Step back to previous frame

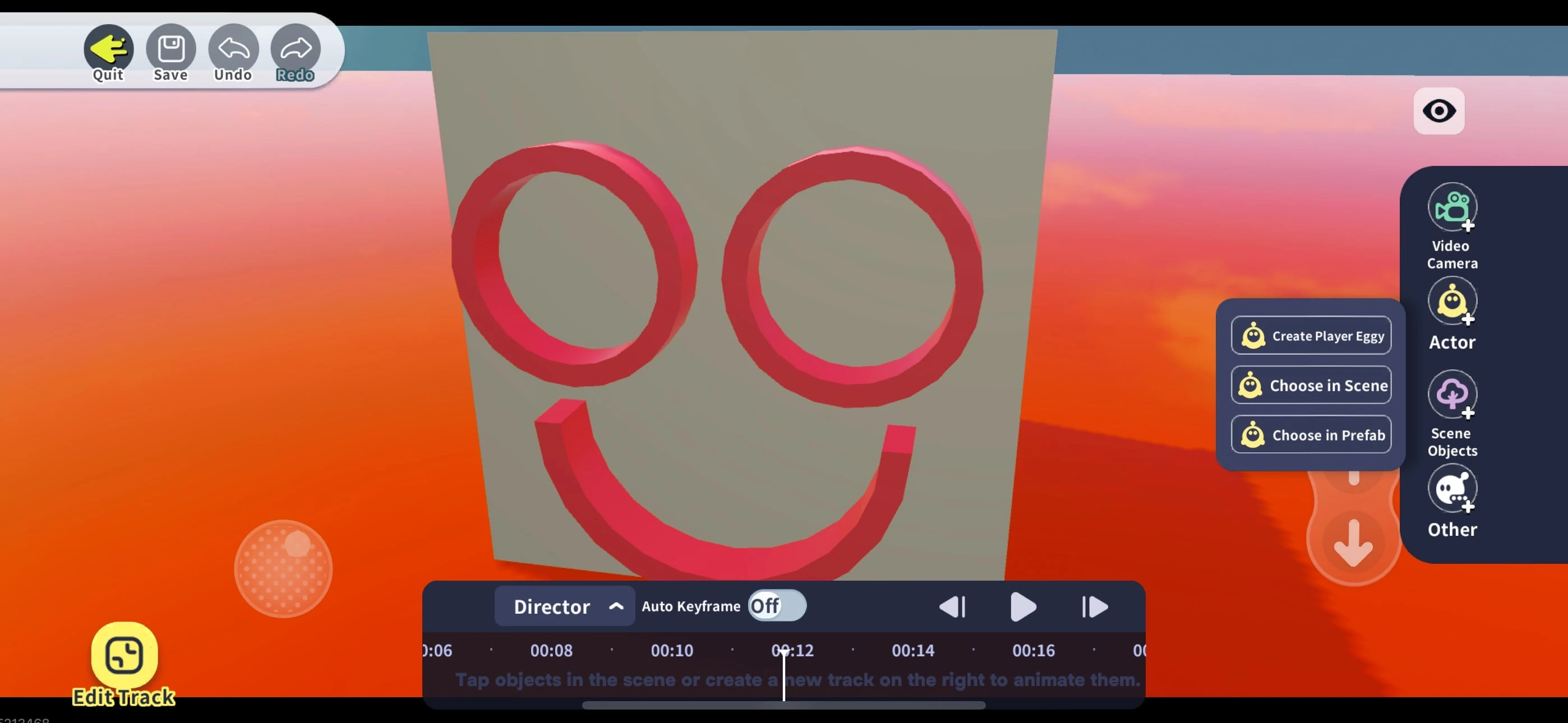tap(953, 607)
